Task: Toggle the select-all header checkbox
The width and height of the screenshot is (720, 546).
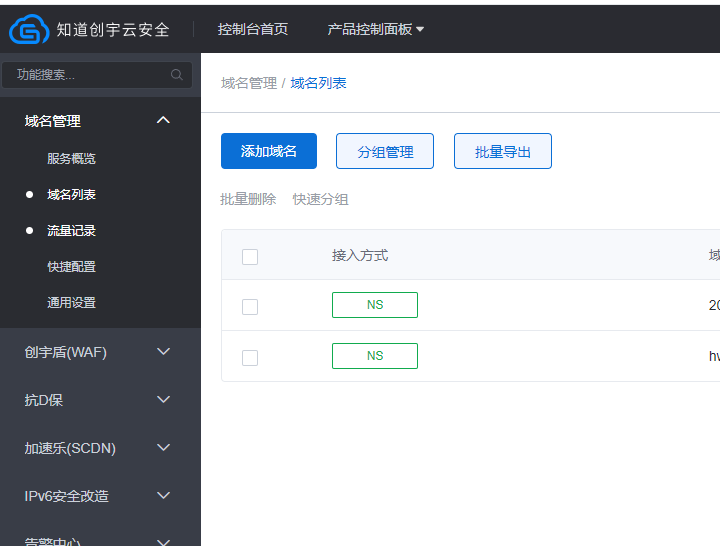Action: (x=250, y=257)
